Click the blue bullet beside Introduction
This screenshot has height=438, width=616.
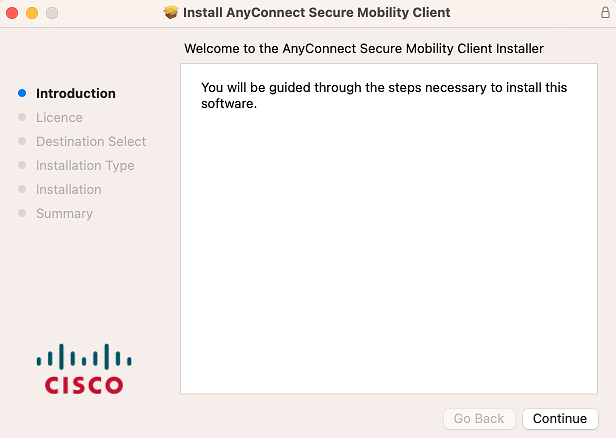[22, 93]
